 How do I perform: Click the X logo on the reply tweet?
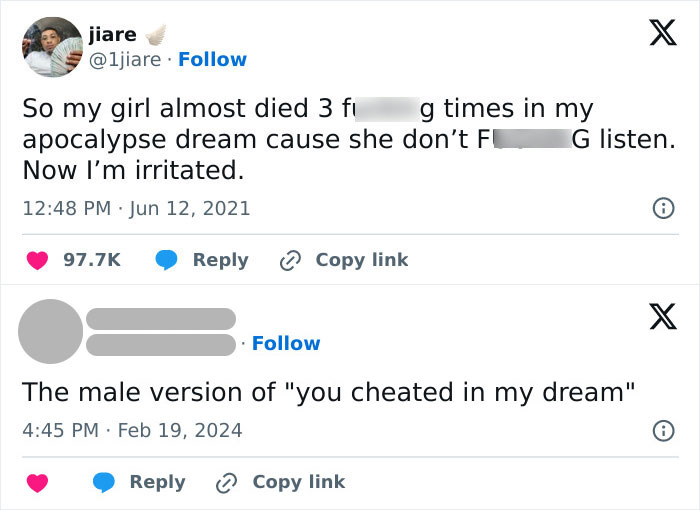(656, 316)
